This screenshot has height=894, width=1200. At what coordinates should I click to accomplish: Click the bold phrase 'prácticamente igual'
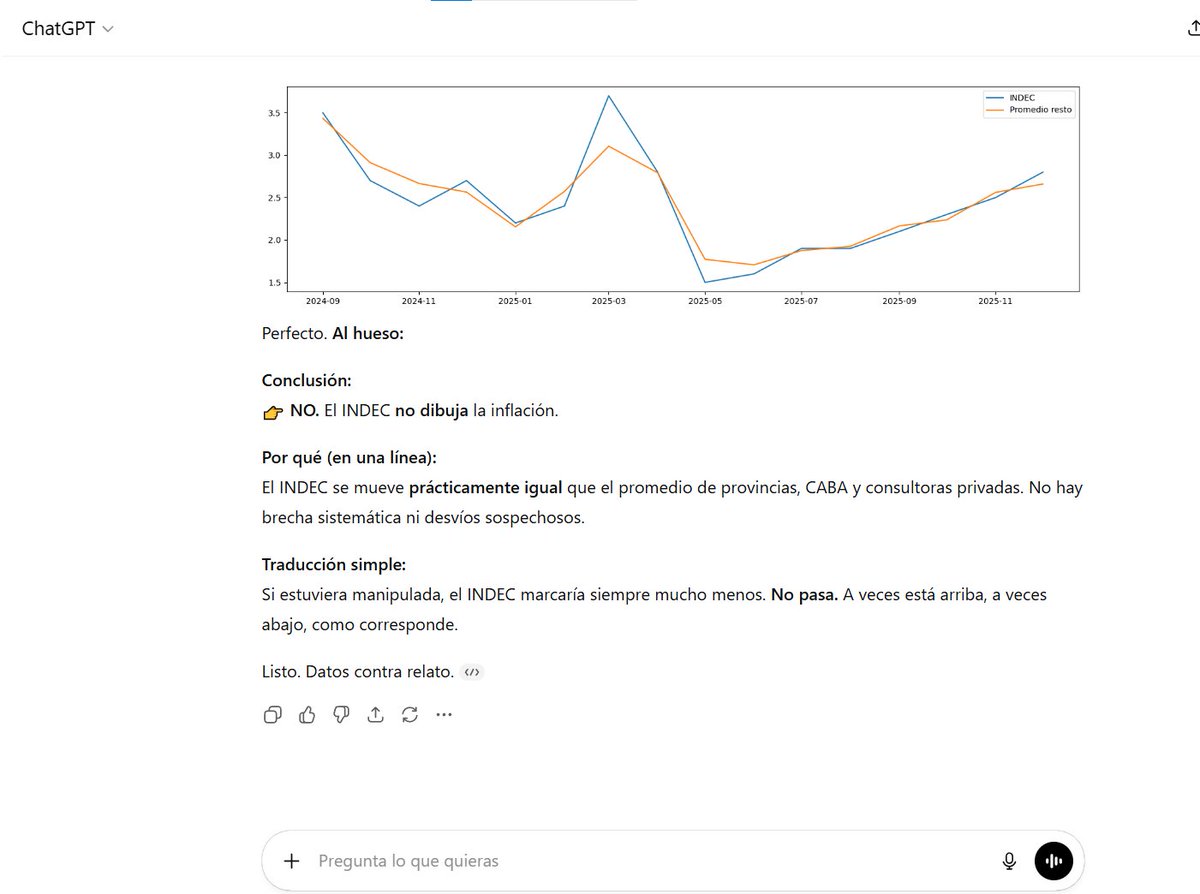486,488
